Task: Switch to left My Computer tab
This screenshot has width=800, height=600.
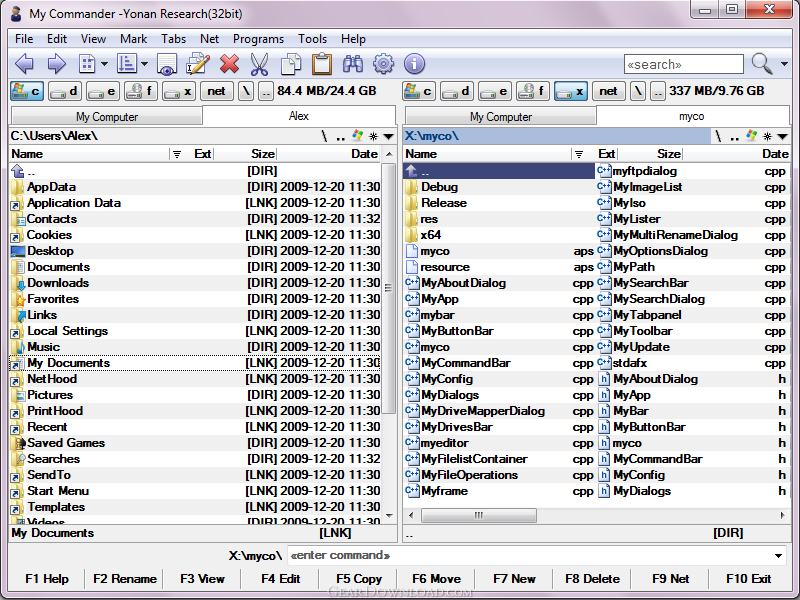Action: [x=107, y=117]
